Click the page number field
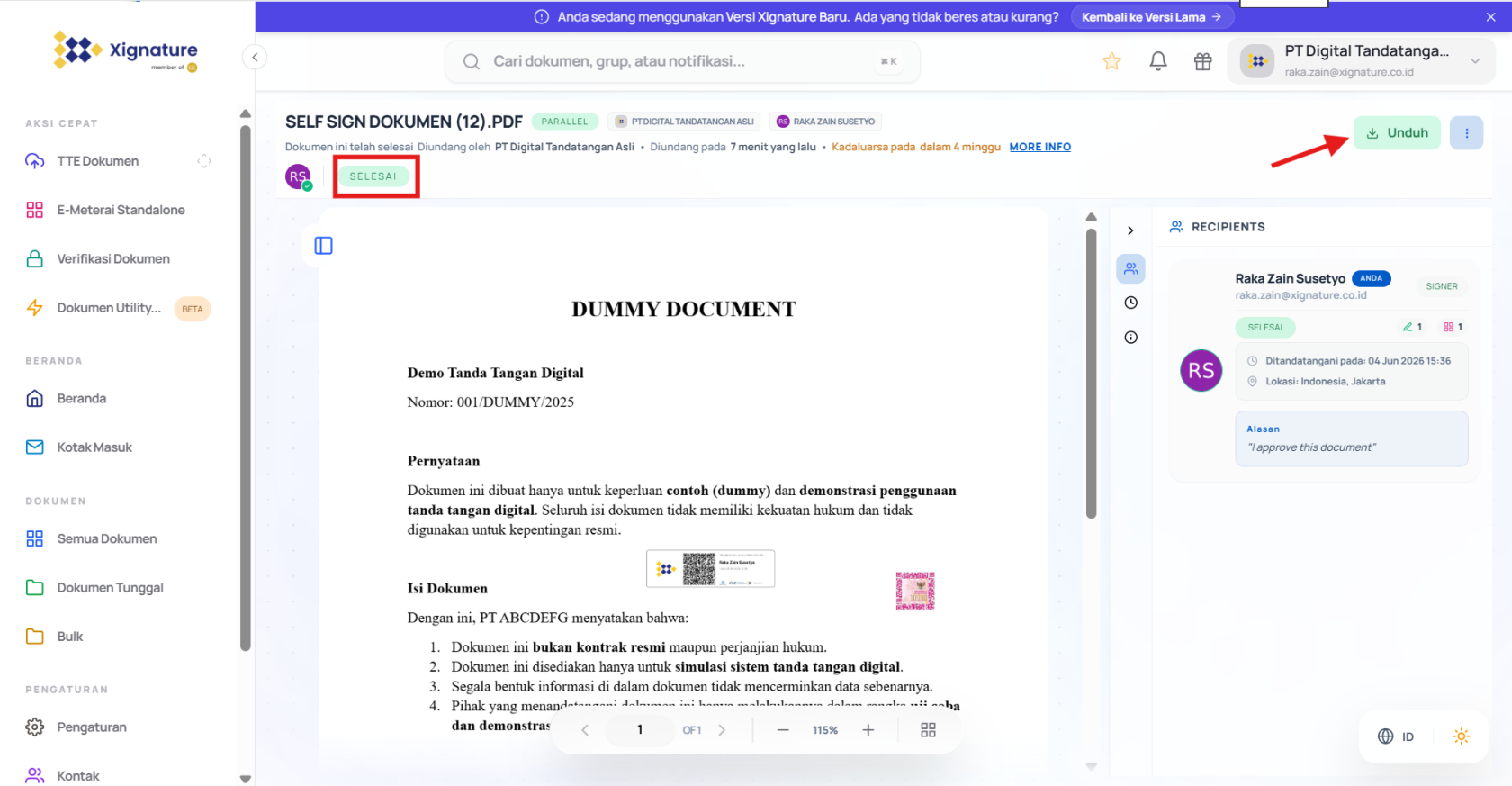The height and width of the screenshot is (786, 1512). tap(640, 730)
